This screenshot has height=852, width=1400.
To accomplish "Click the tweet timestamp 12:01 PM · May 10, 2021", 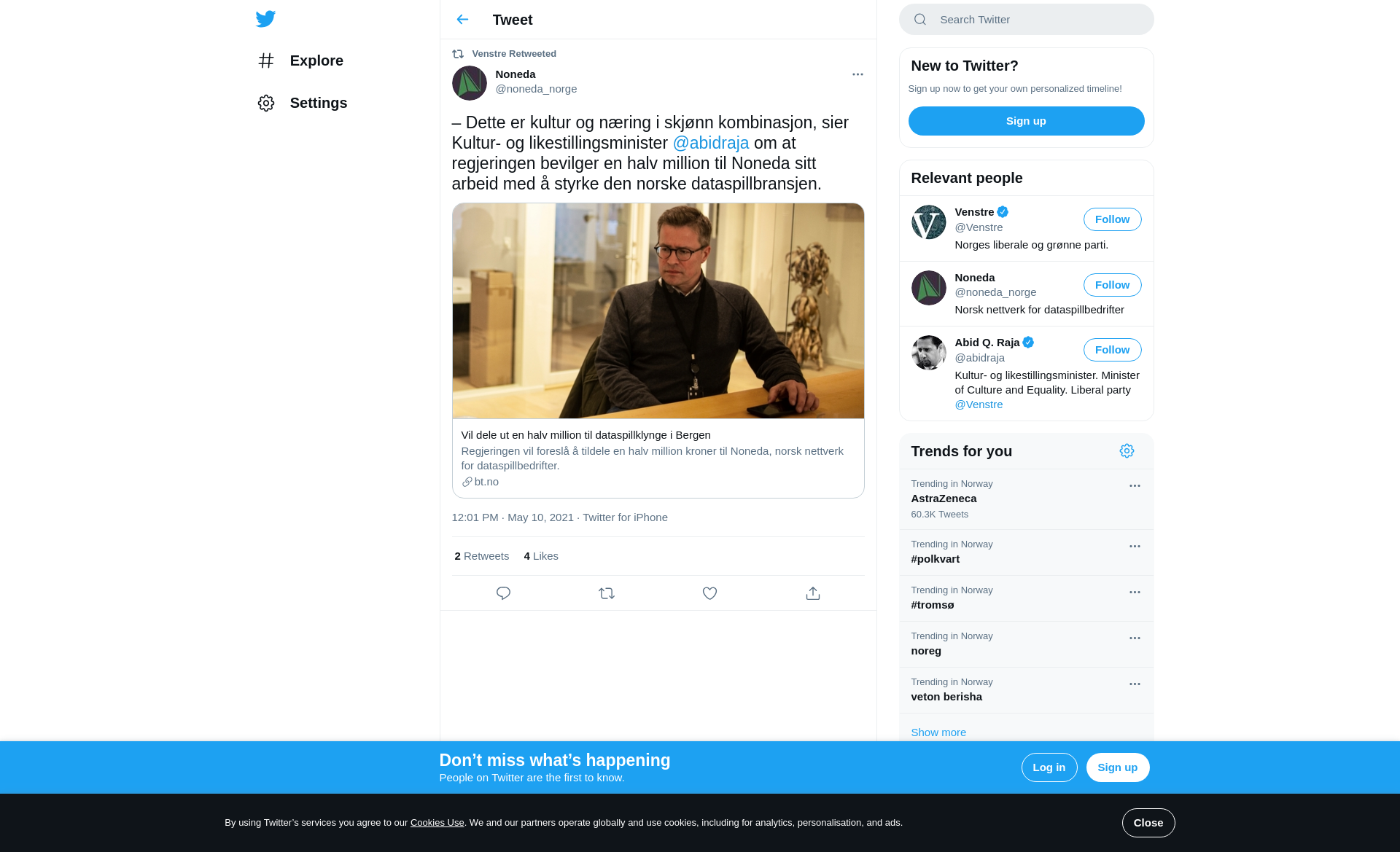I will coord(513,517).
